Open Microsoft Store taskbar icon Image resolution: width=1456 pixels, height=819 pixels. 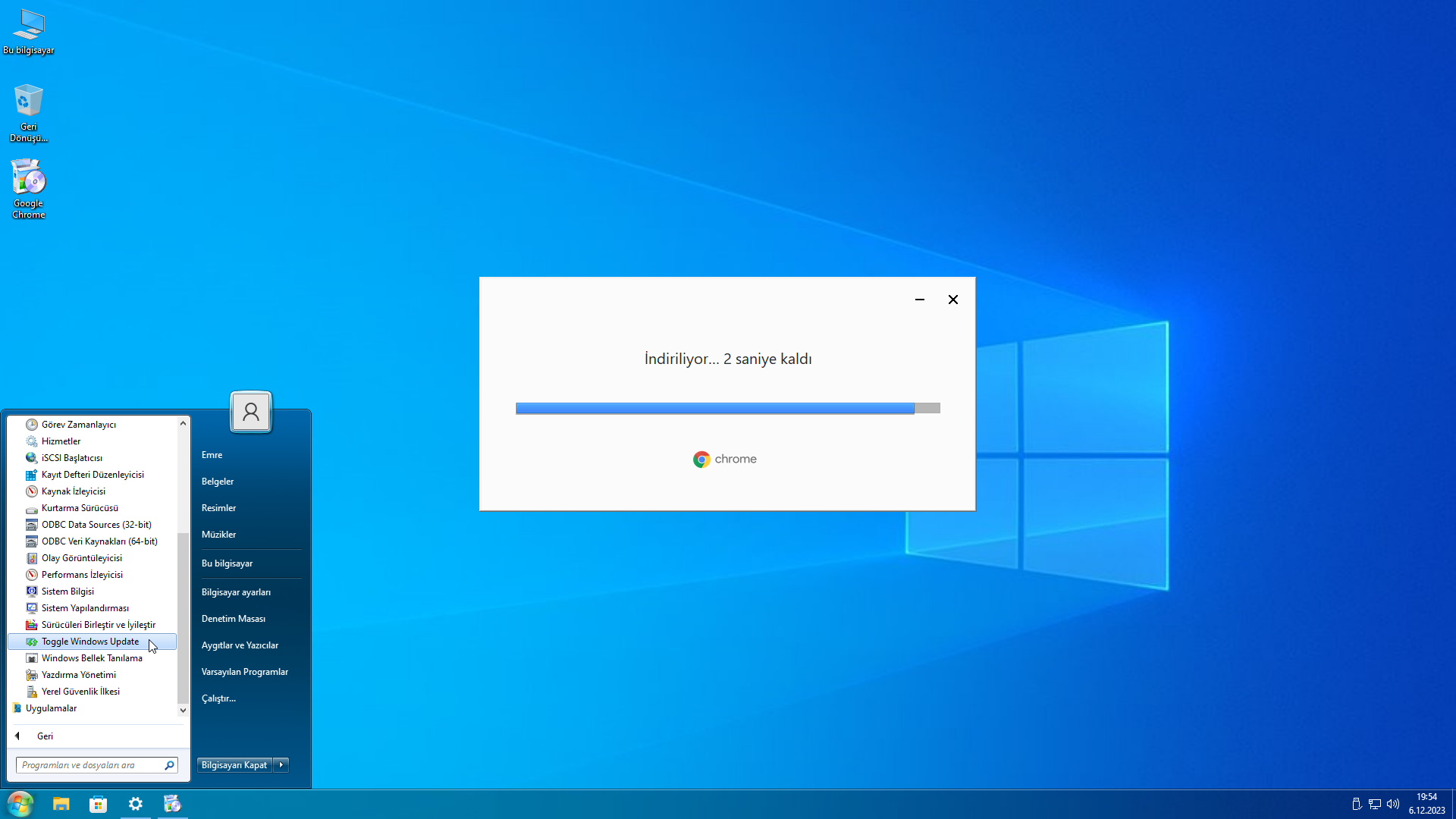pos(99,804)
